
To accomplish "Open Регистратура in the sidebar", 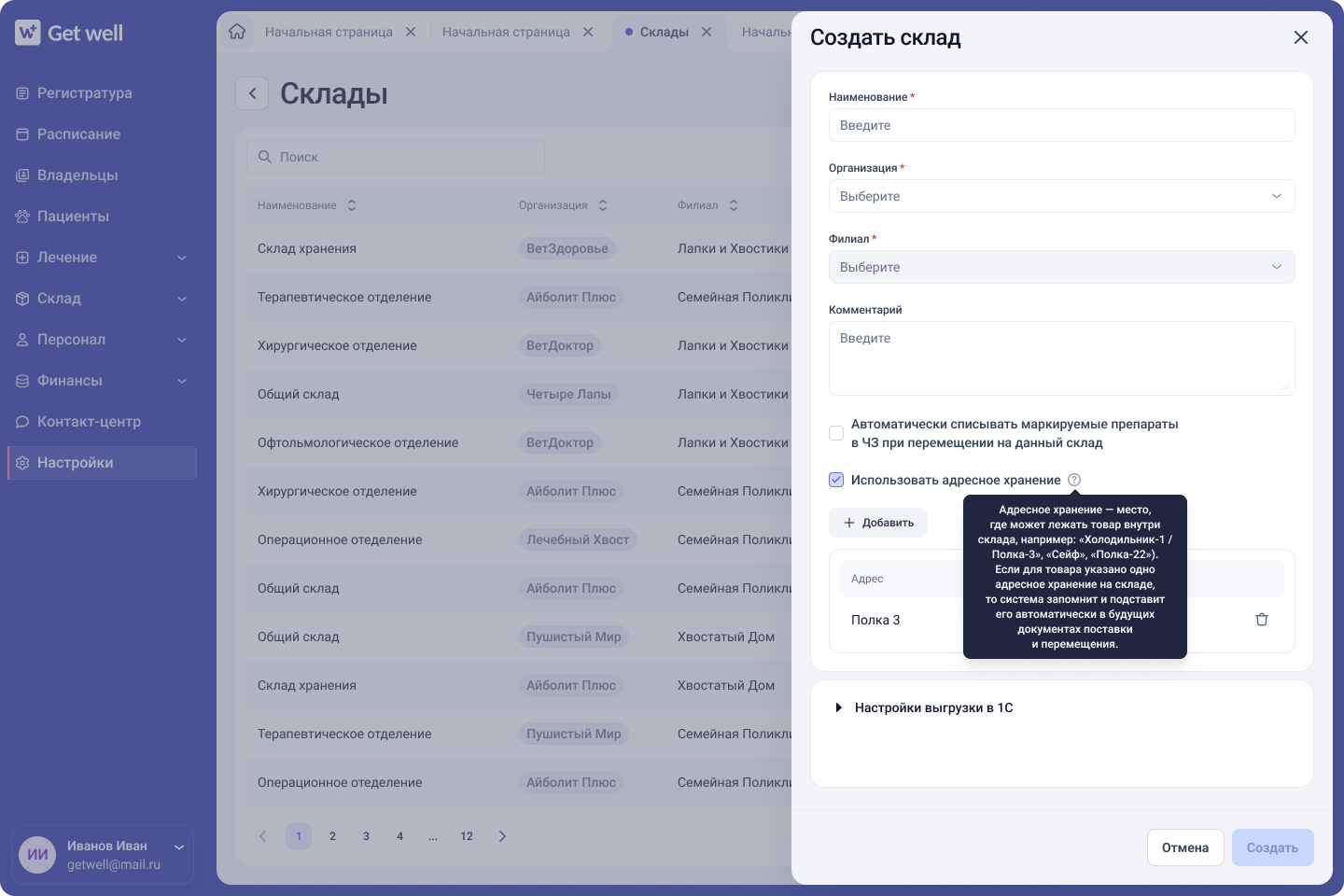I will coord(102,93).
